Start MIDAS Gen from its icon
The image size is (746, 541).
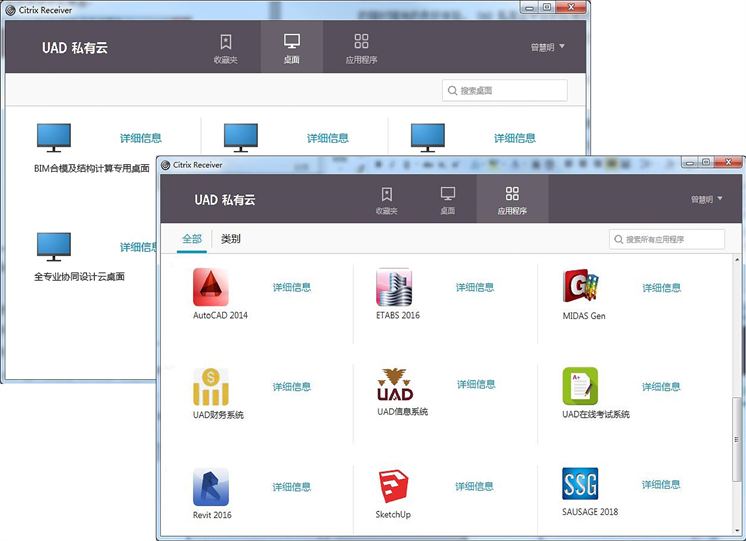[581, 288]
